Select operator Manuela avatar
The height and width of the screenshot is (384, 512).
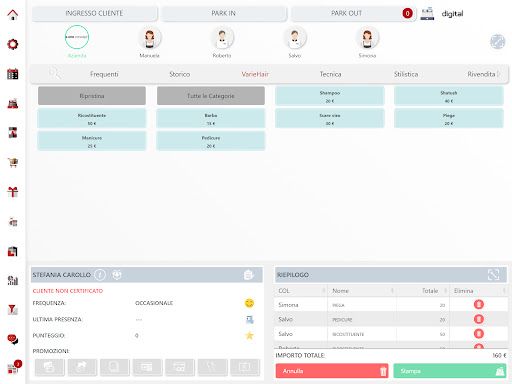tap(149, 38)
